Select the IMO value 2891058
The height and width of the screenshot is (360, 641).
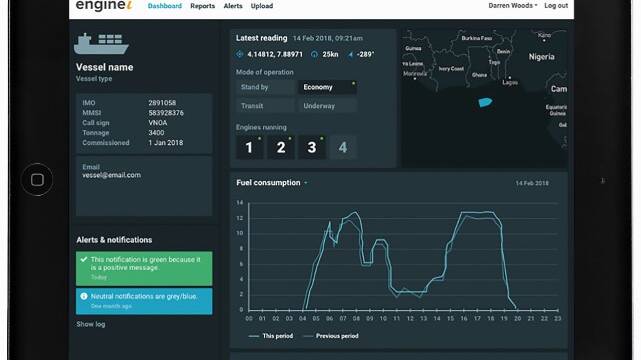[162, 103]
